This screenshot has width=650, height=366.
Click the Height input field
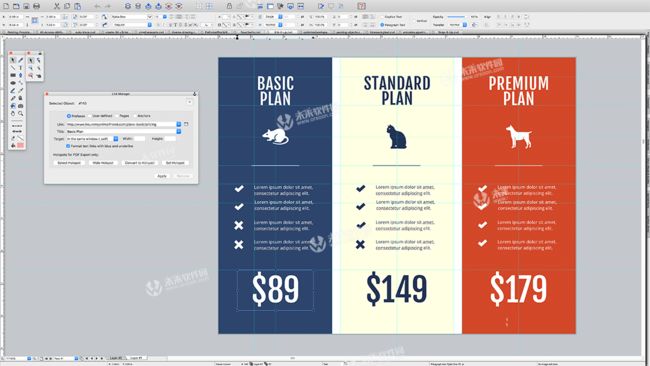pyautogui.click(x=170, y=139)
